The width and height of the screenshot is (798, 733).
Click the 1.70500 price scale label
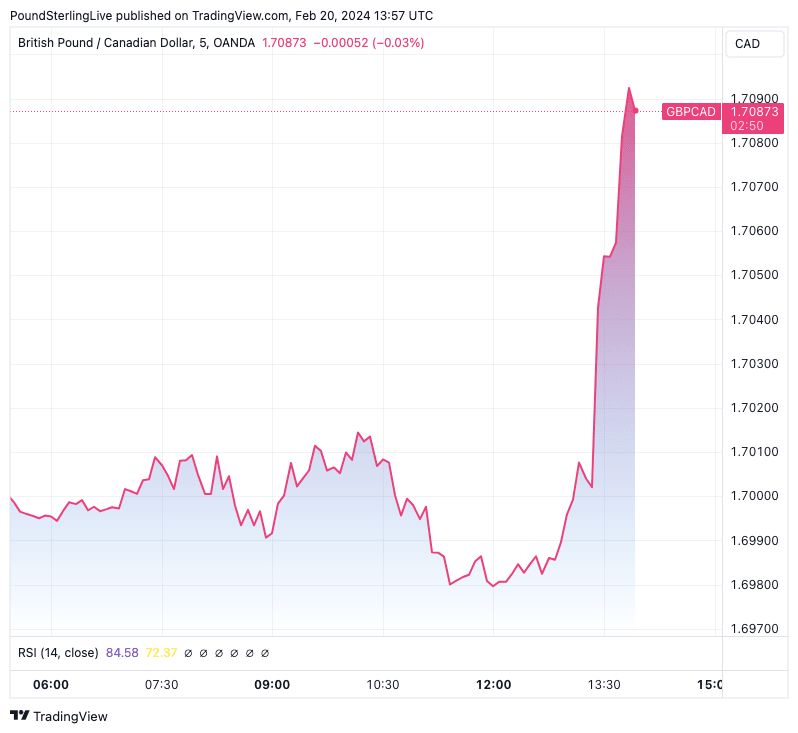pyautogui.click(x=755, y=275)
